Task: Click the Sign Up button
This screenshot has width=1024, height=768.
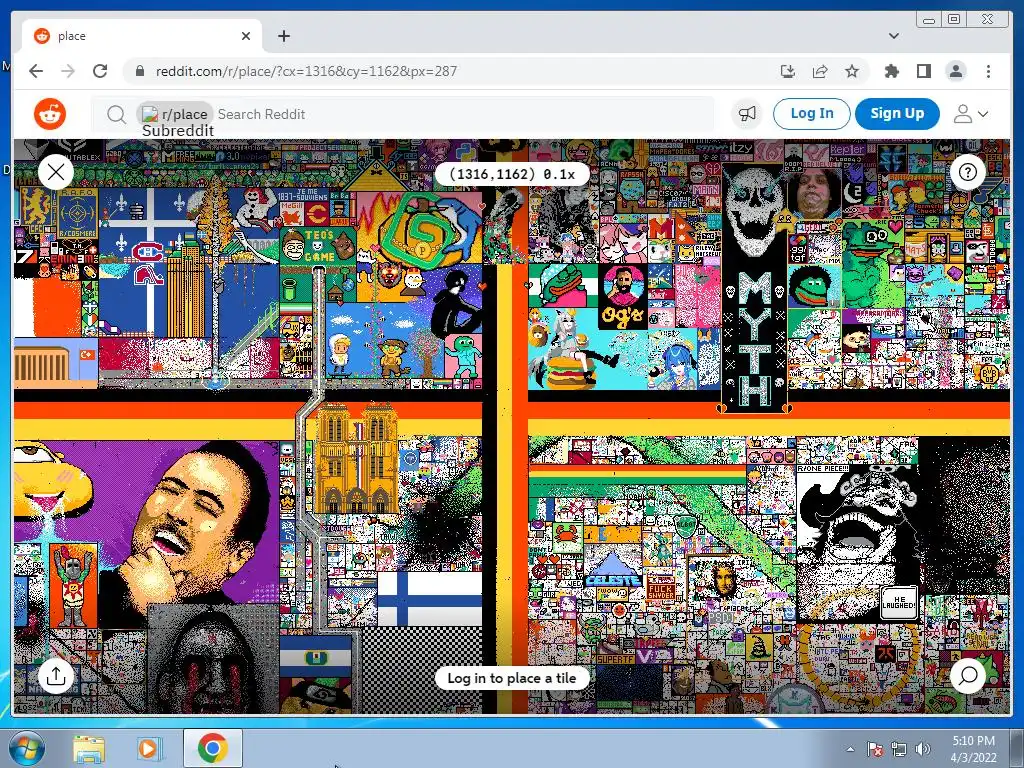Action: pyautogui.click(x=897, y=114)
